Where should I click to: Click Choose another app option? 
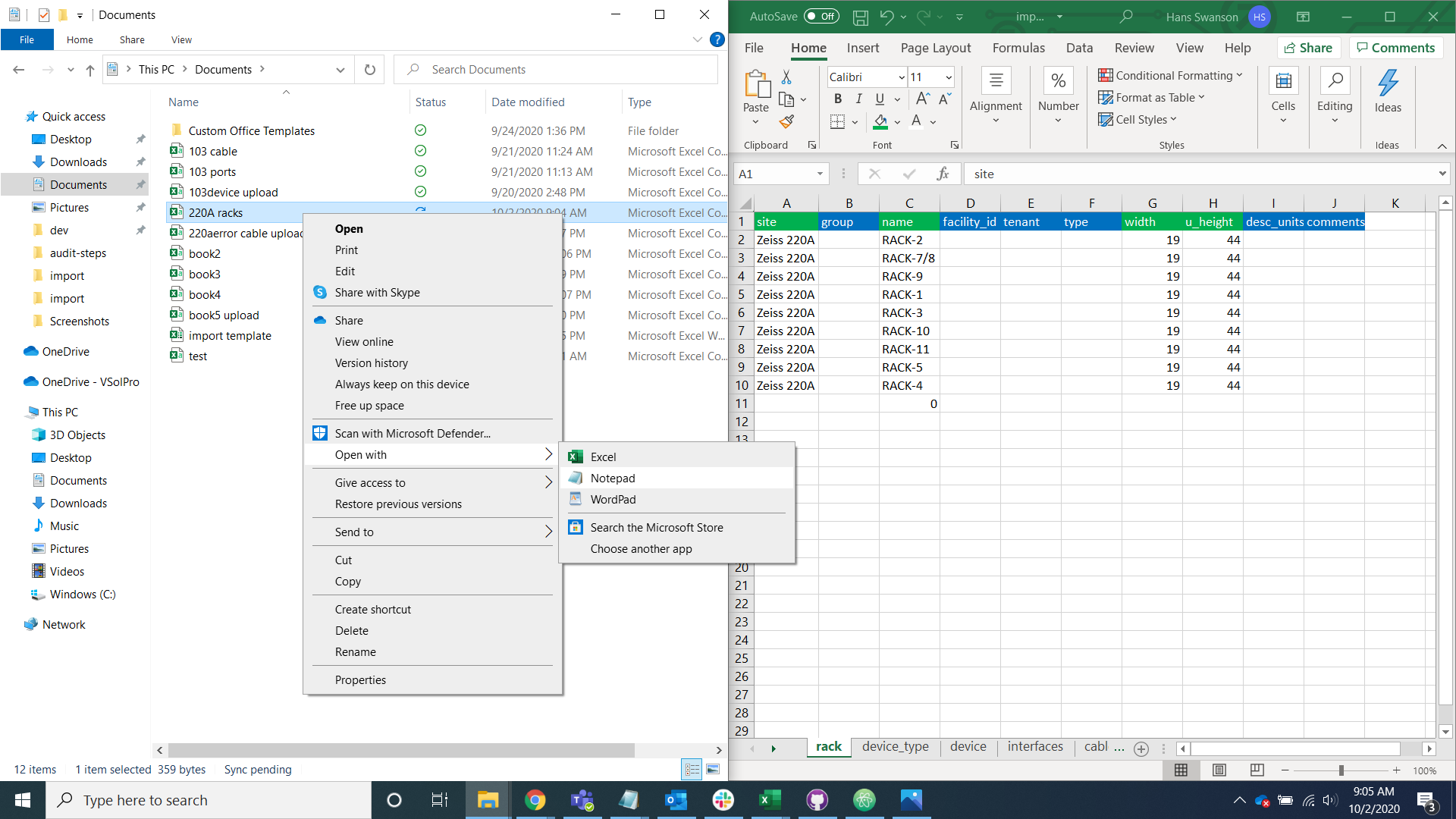676,549
